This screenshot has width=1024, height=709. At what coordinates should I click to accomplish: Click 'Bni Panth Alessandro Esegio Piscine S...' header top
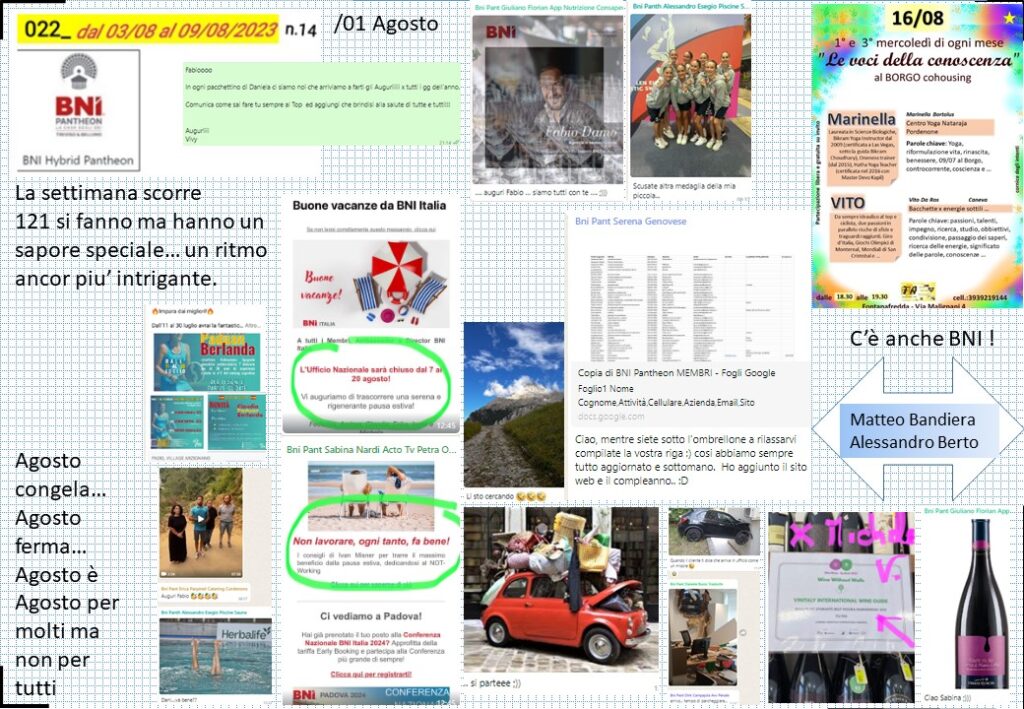point(690,7)
